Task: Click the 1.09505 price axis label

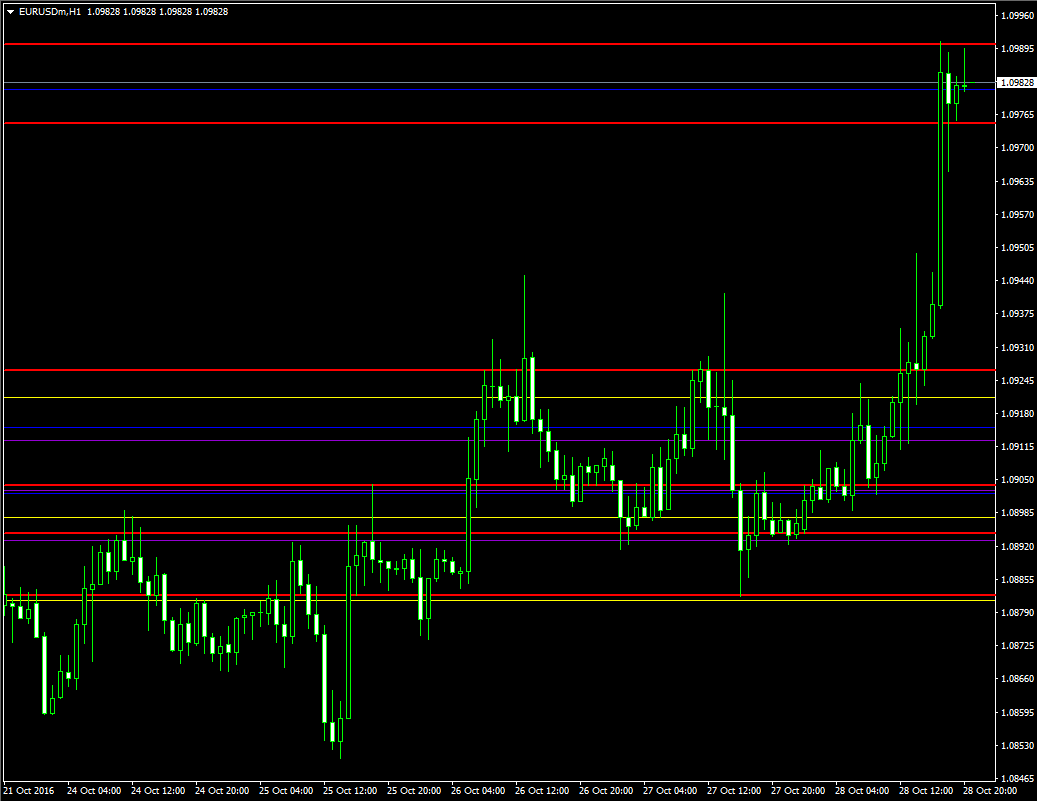Action: point(1017,248)
